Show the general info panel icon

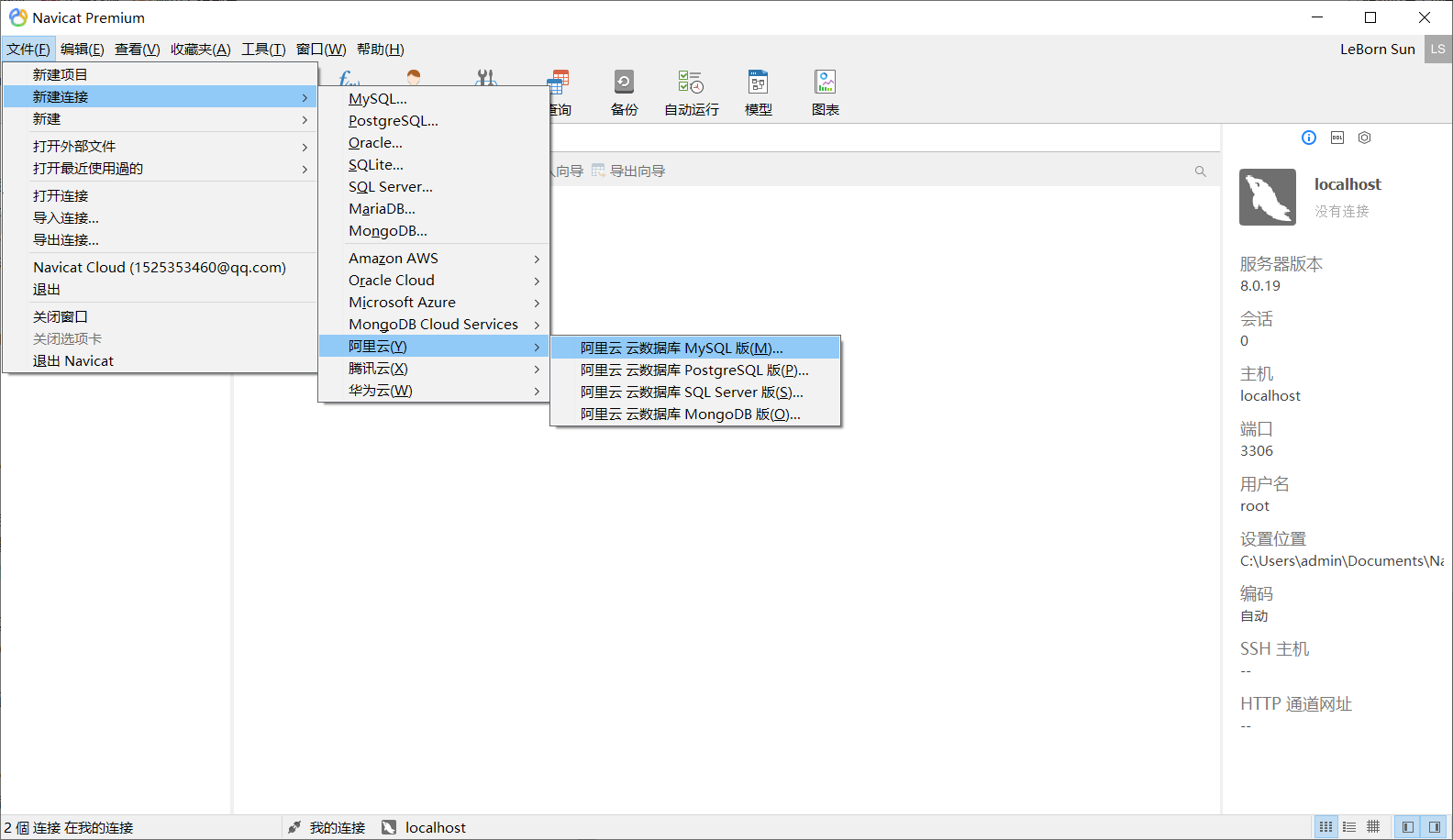[x=1309, y=138]
